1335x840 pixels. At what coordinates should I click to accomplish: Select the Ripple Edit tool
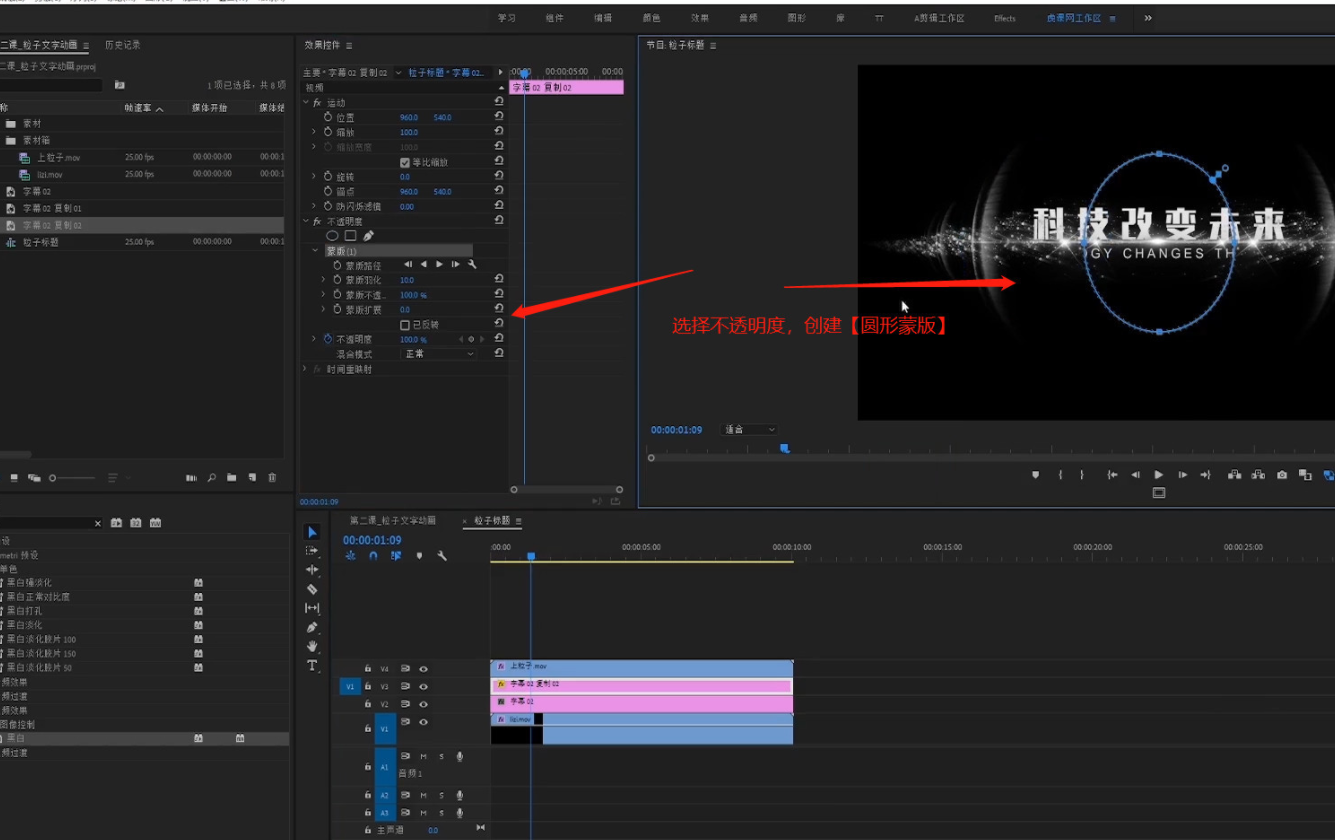(x=312, y=570)
